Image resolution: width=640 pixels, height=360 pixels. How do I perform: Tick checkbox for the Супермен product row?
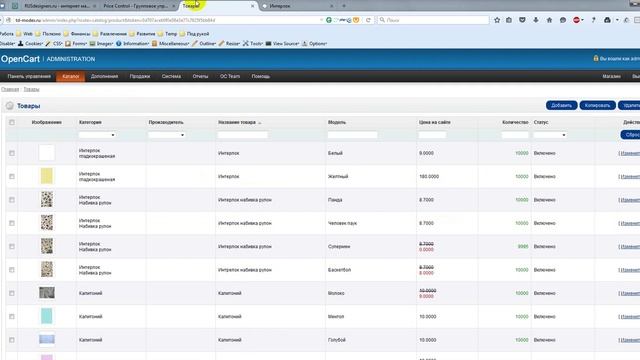pos(12,247)
